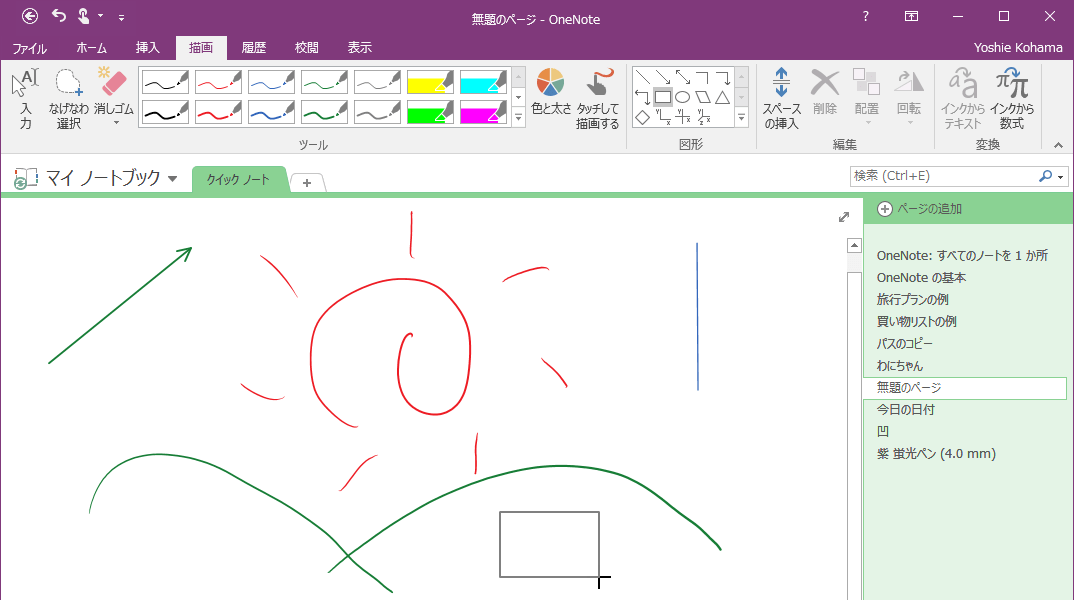Expand the shapes gallery
This screenshot has height=600, width=1074.
click(742, 118)
